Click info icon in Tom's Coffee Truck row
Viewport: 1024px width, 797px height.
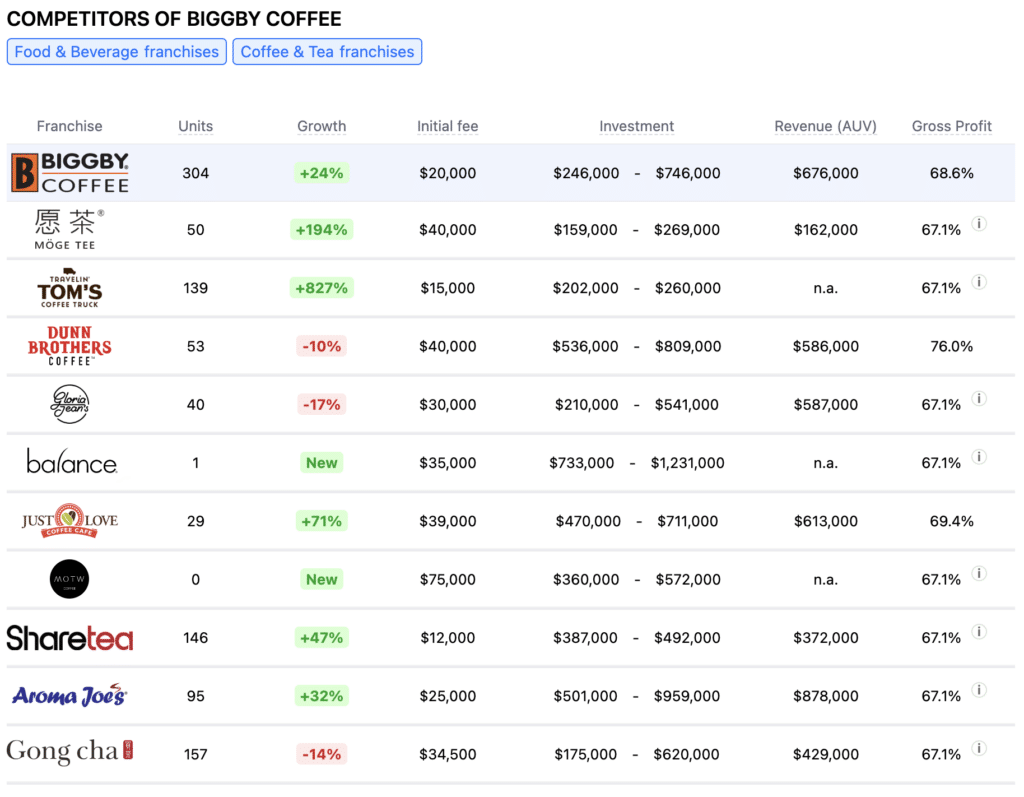pyautogui.click(x=978, y=282)
